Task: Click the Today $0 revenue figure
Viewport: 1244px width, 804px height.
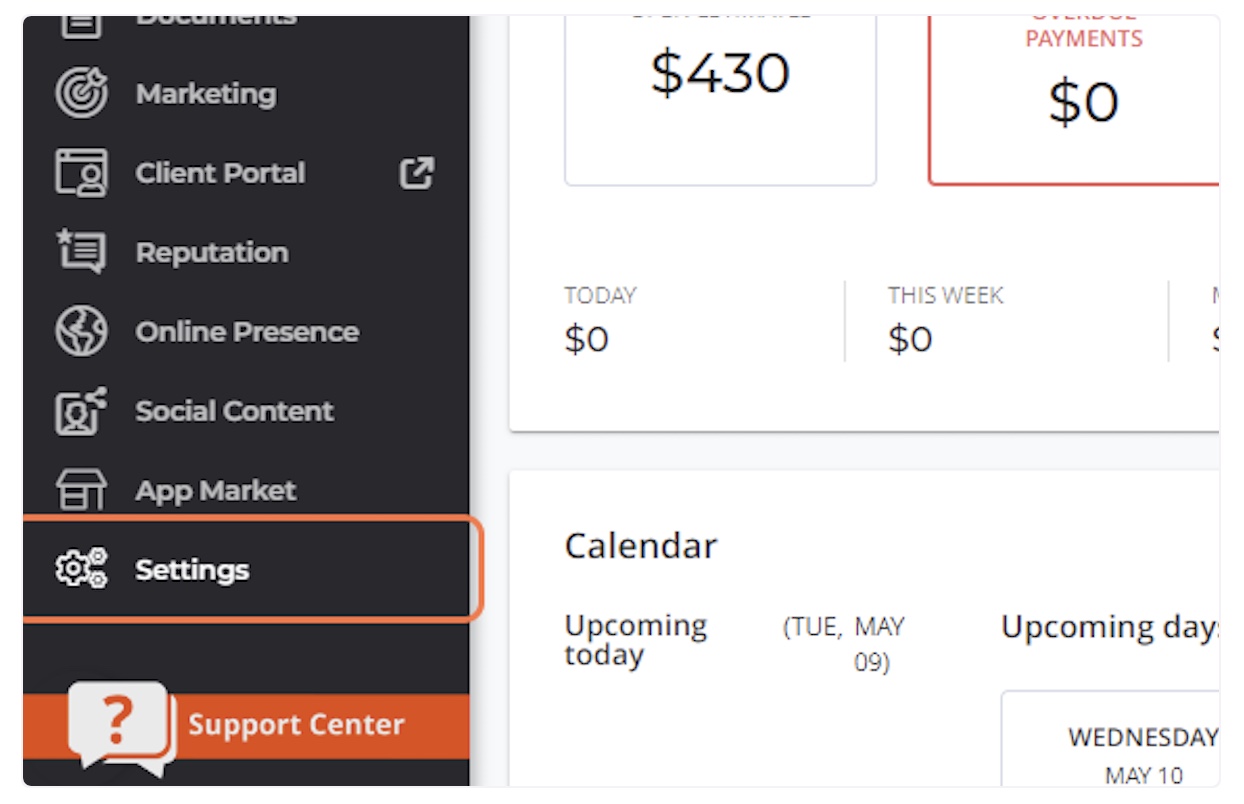Action: tap(587, 339)
